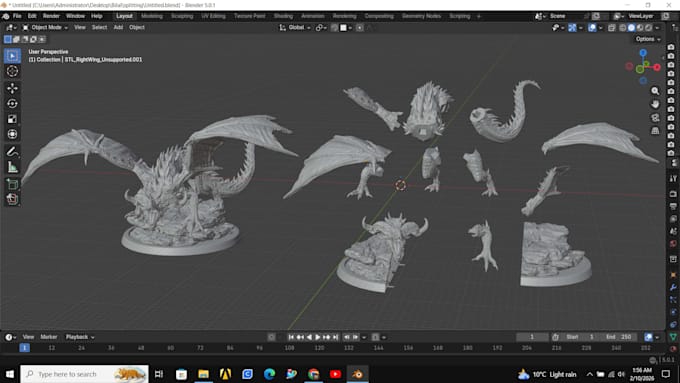Click the add view layer icon
This screenshot has width=680, height=383.
tap(665, 16)
